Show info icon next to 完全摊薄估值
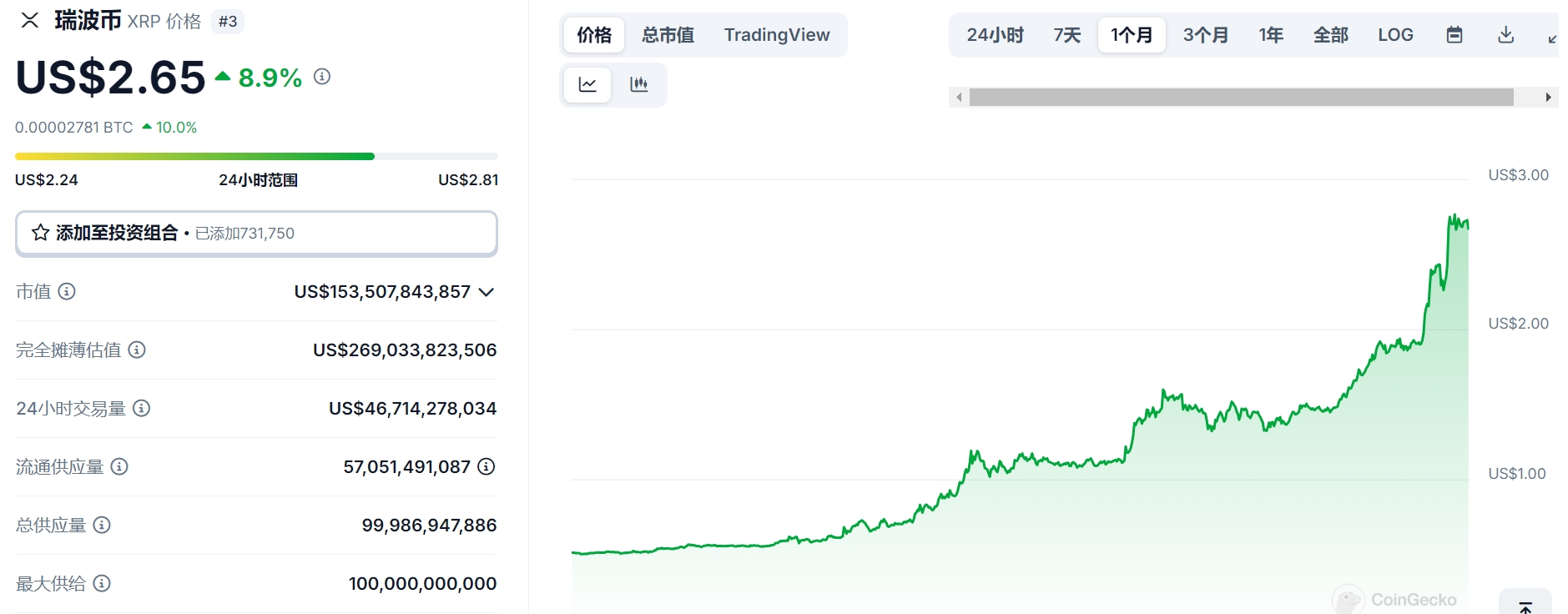Image resolution: width=1568 pixels, height=614 pixels. [137, 350]
